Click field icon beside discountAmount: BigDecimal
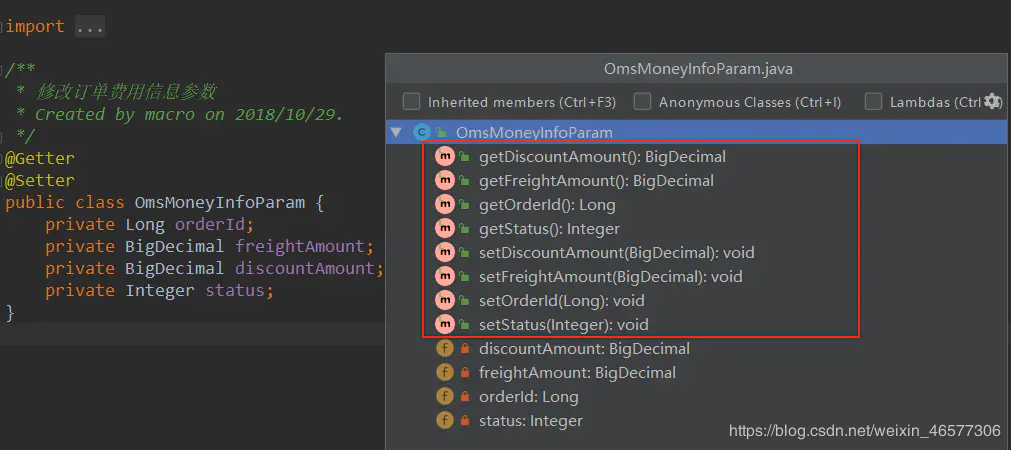Viewport: 1011px width, 450px height. 445,349
